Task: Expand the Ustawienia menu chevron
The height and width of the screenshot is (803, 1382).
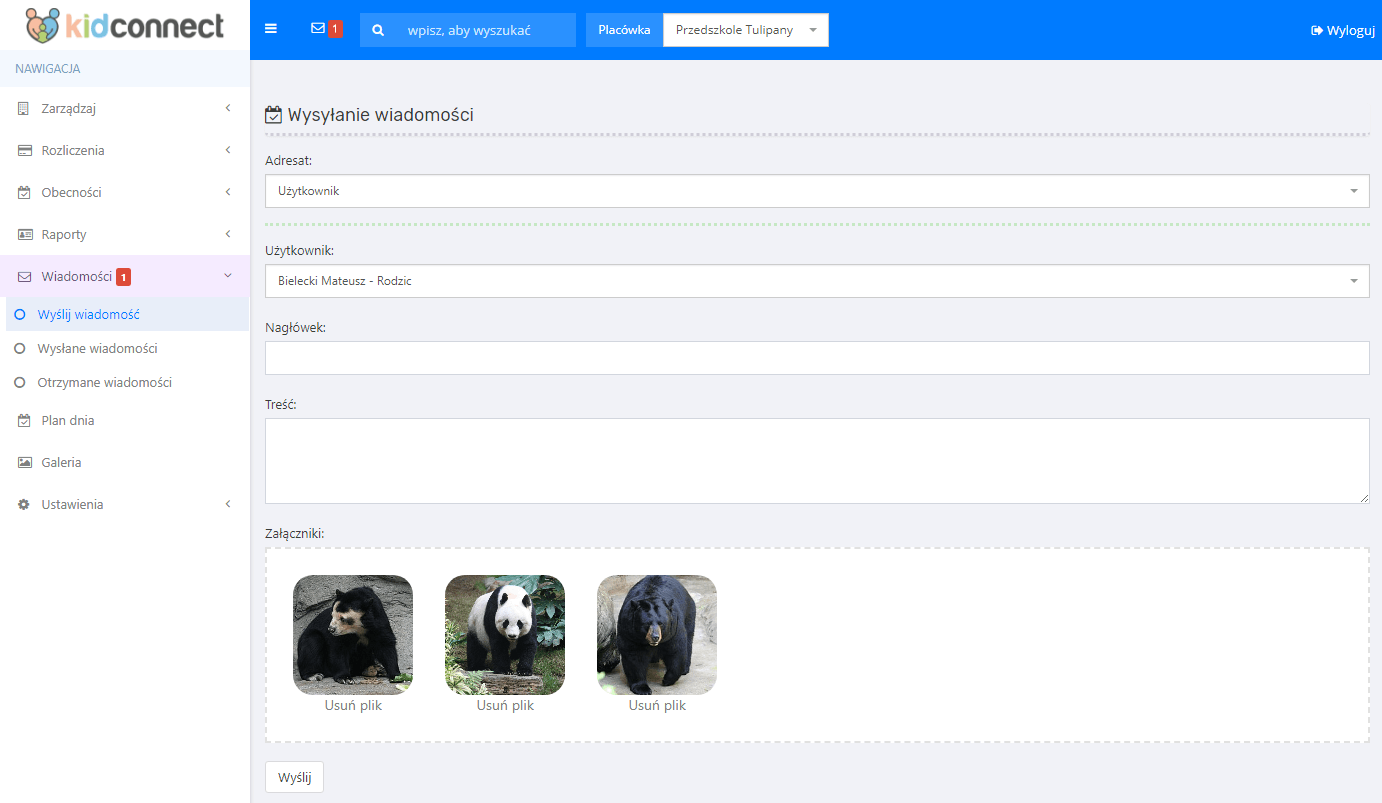Action: (228, 504)
